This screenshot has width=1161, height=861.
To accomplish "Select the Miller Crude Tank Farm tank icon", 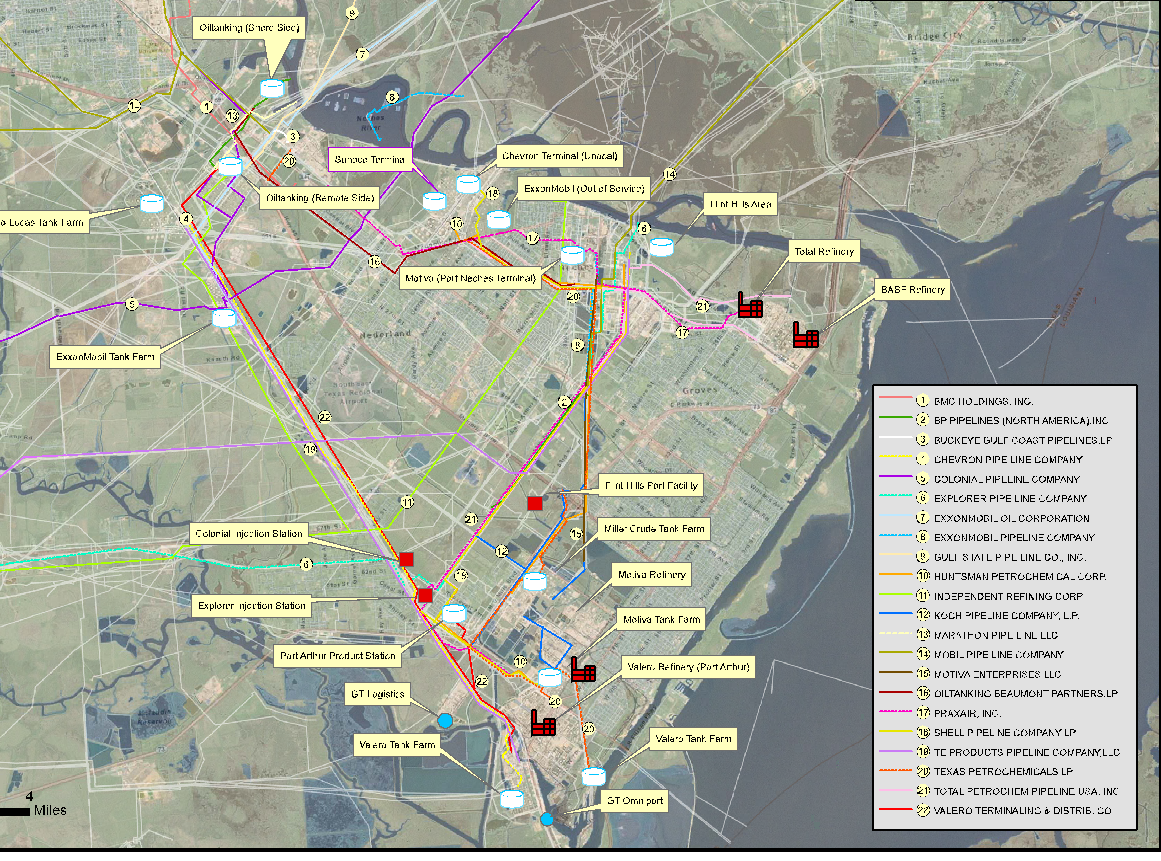I will click(x=535, y=581).
